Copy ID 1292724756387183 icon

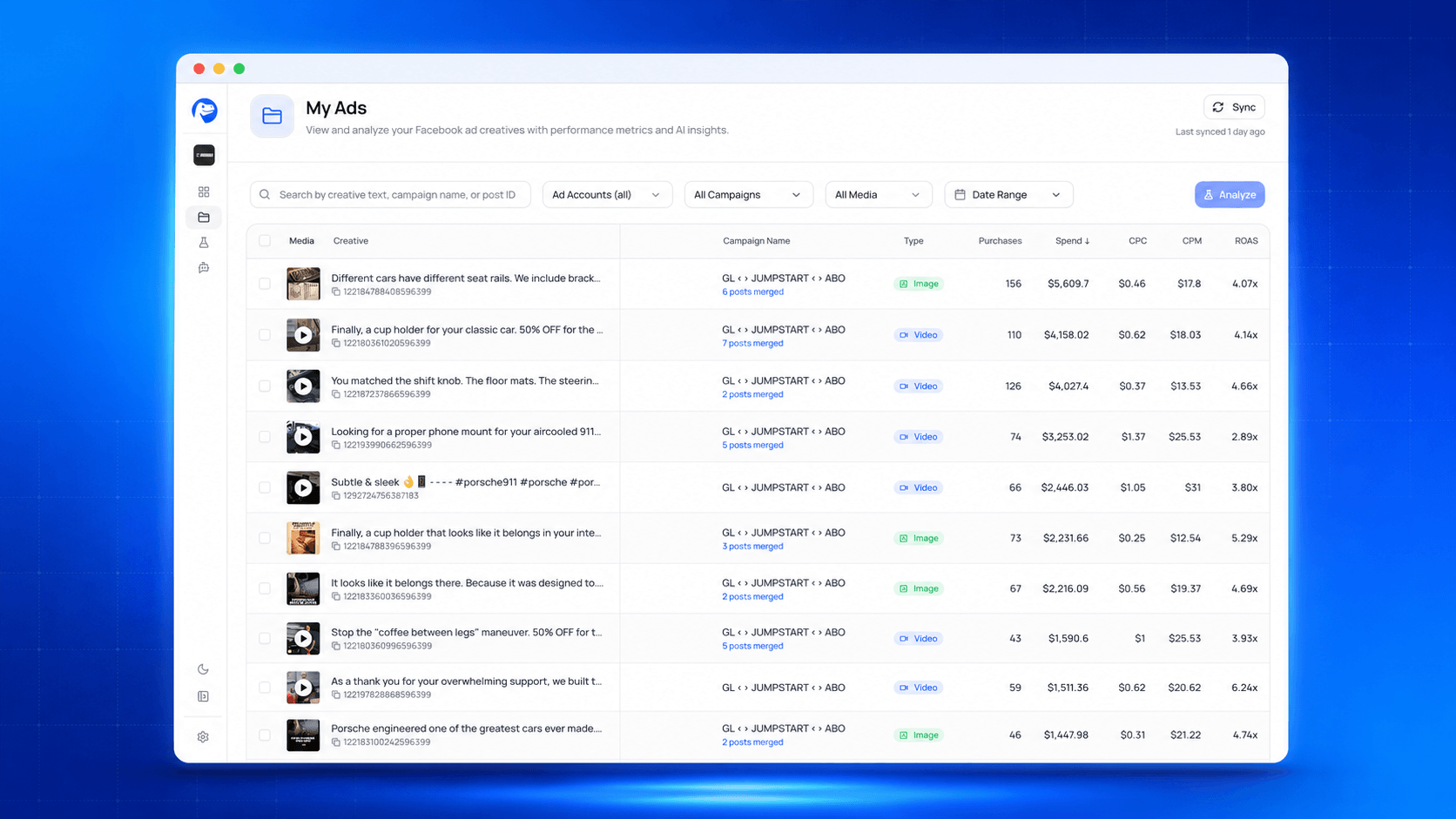pos(336,495)
